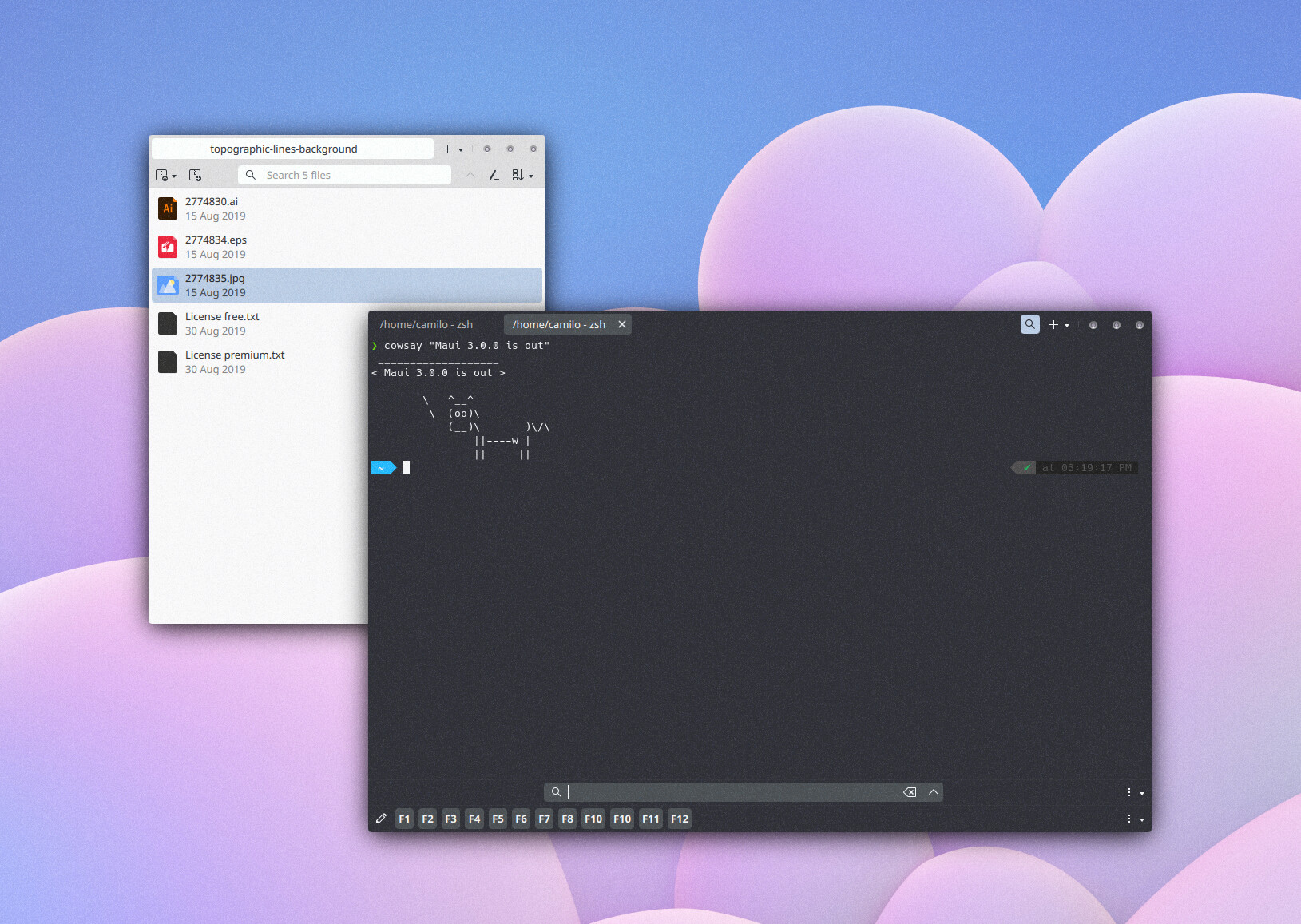The image size is (1301, 924).
Task: Open the extract options dropdown arrow in the archive window
Action: coord(174,176)
